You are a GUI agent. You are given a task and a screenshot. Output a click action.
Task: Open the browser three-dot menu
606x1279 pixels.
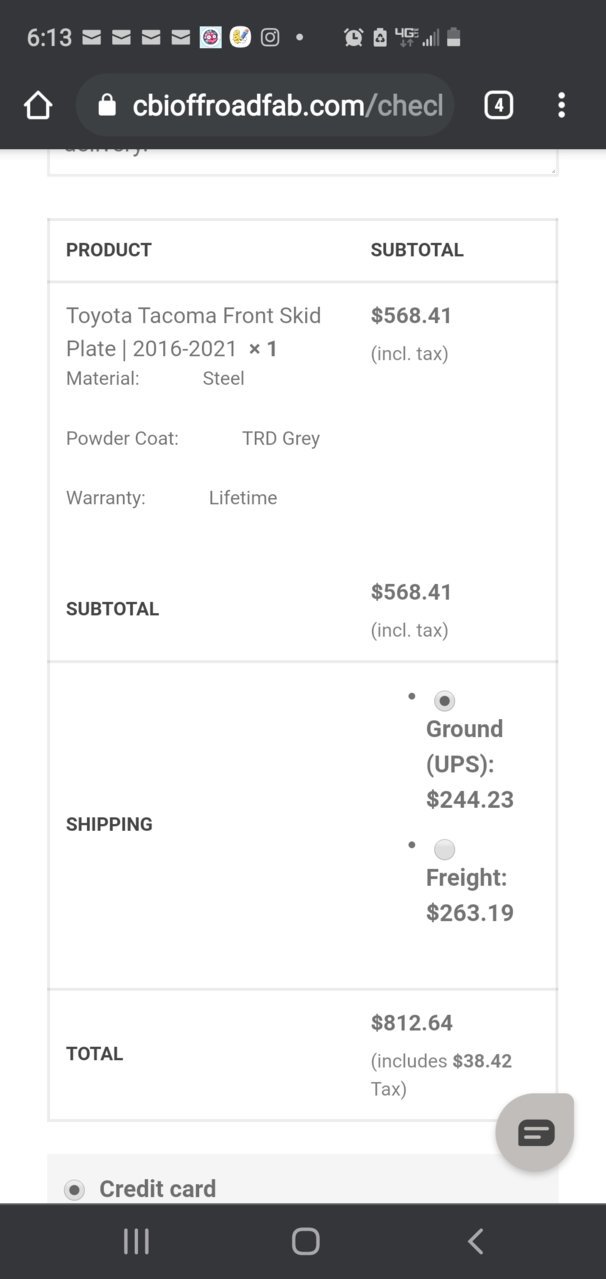click(561, 105)
